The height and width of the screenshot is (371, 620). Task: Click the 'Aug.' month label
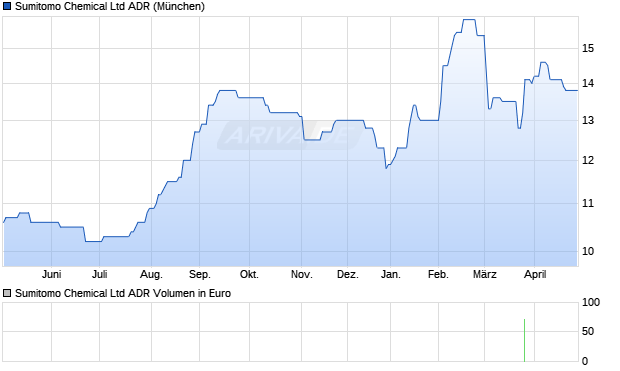tap(151, 274)
